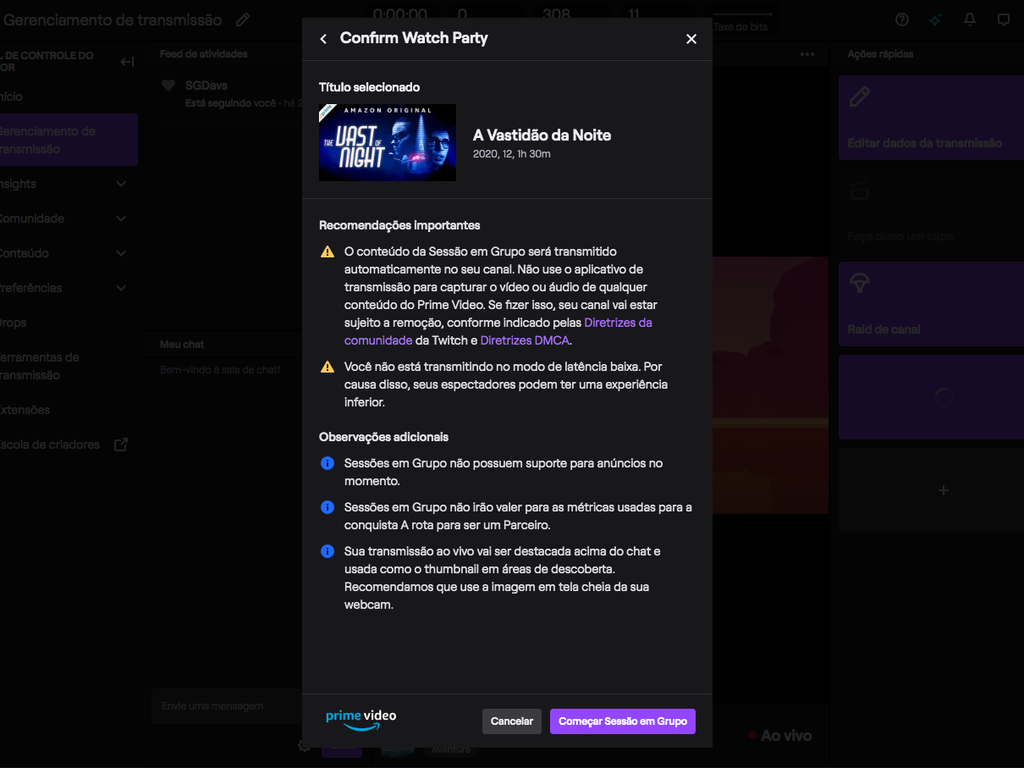
Task: Open notifications bell icon
Action: tap(970, 20)
